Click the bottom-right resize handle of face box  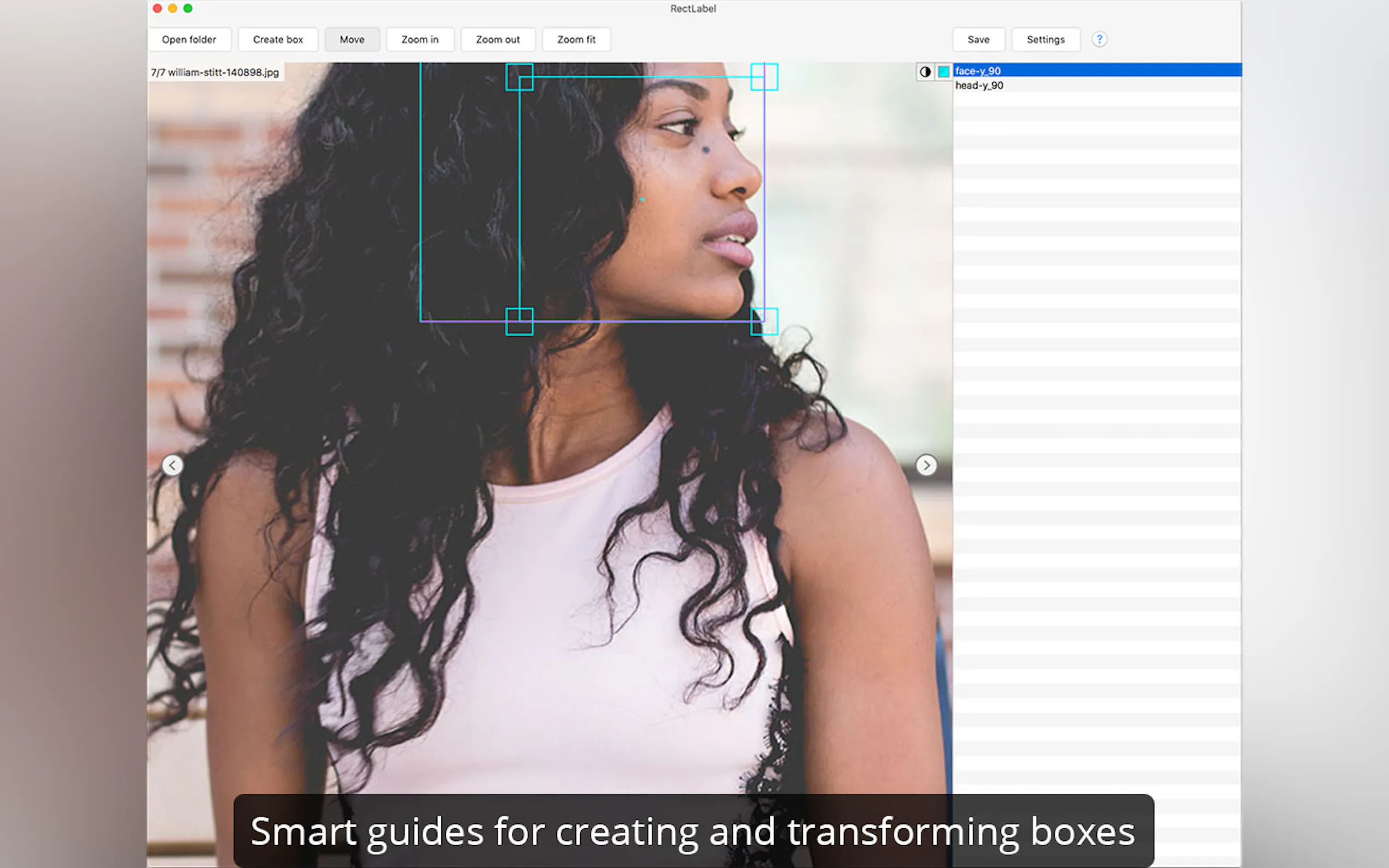tap(764, 321)
